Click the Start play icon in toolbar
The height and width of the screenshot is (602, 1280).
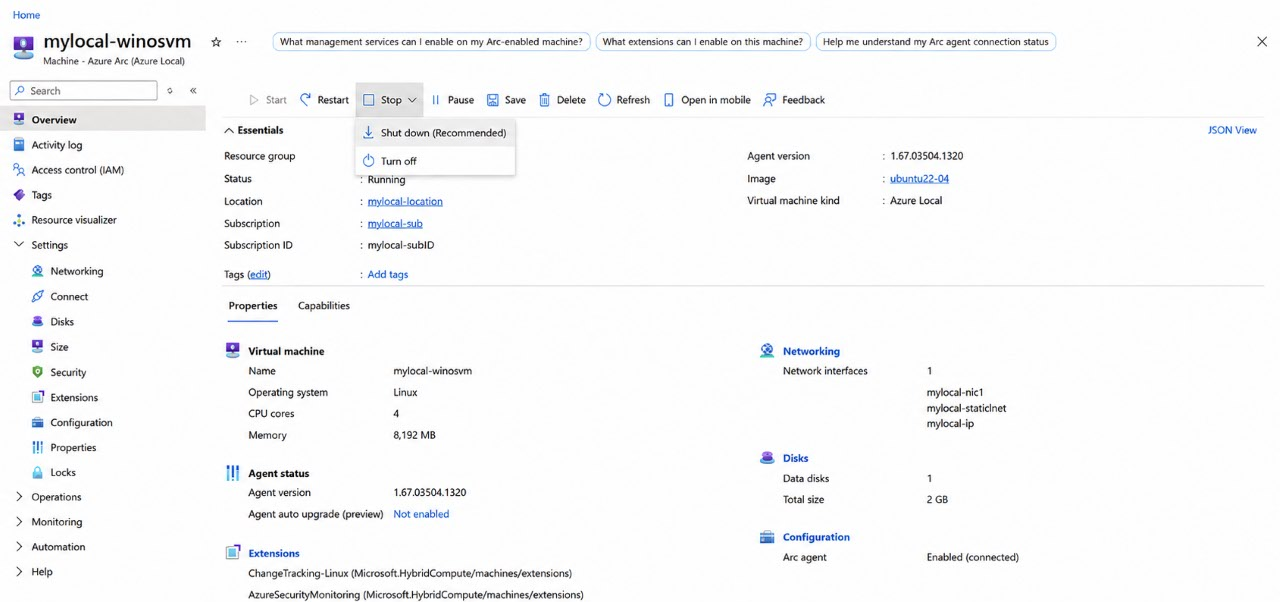(x=254, y=100)
